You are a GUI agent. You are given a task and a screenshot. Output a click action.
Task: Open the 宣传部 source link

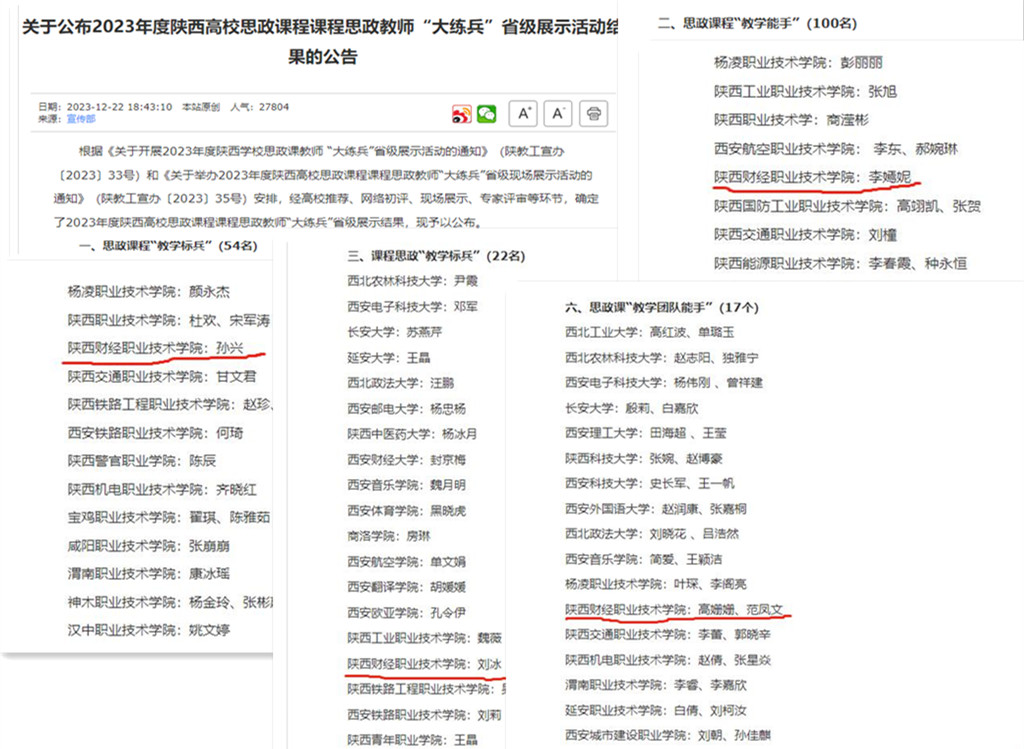(x=81, y=118)
